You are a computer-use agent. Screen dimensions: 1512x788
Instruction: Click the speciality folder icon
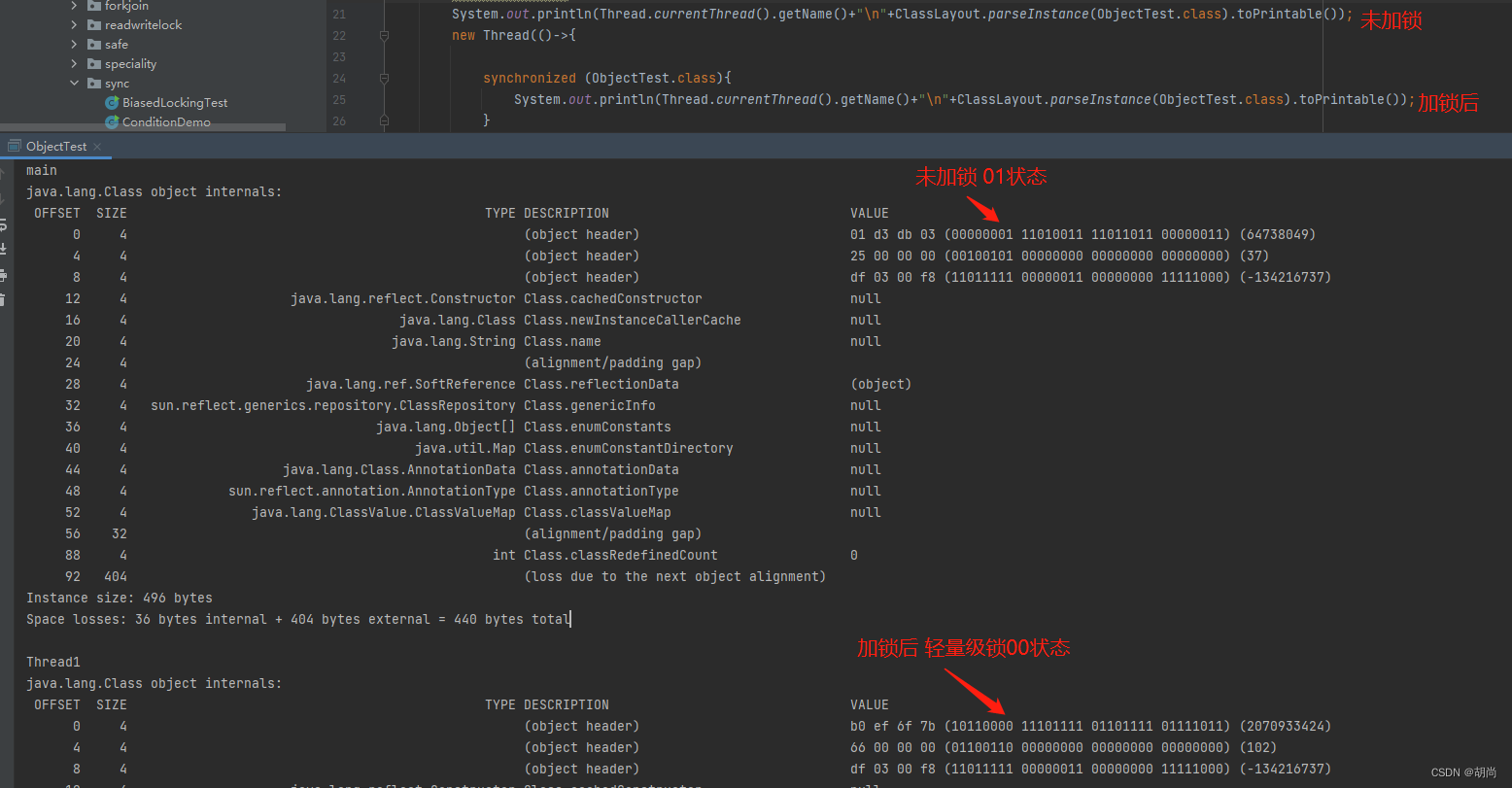[x=94, y=63]
